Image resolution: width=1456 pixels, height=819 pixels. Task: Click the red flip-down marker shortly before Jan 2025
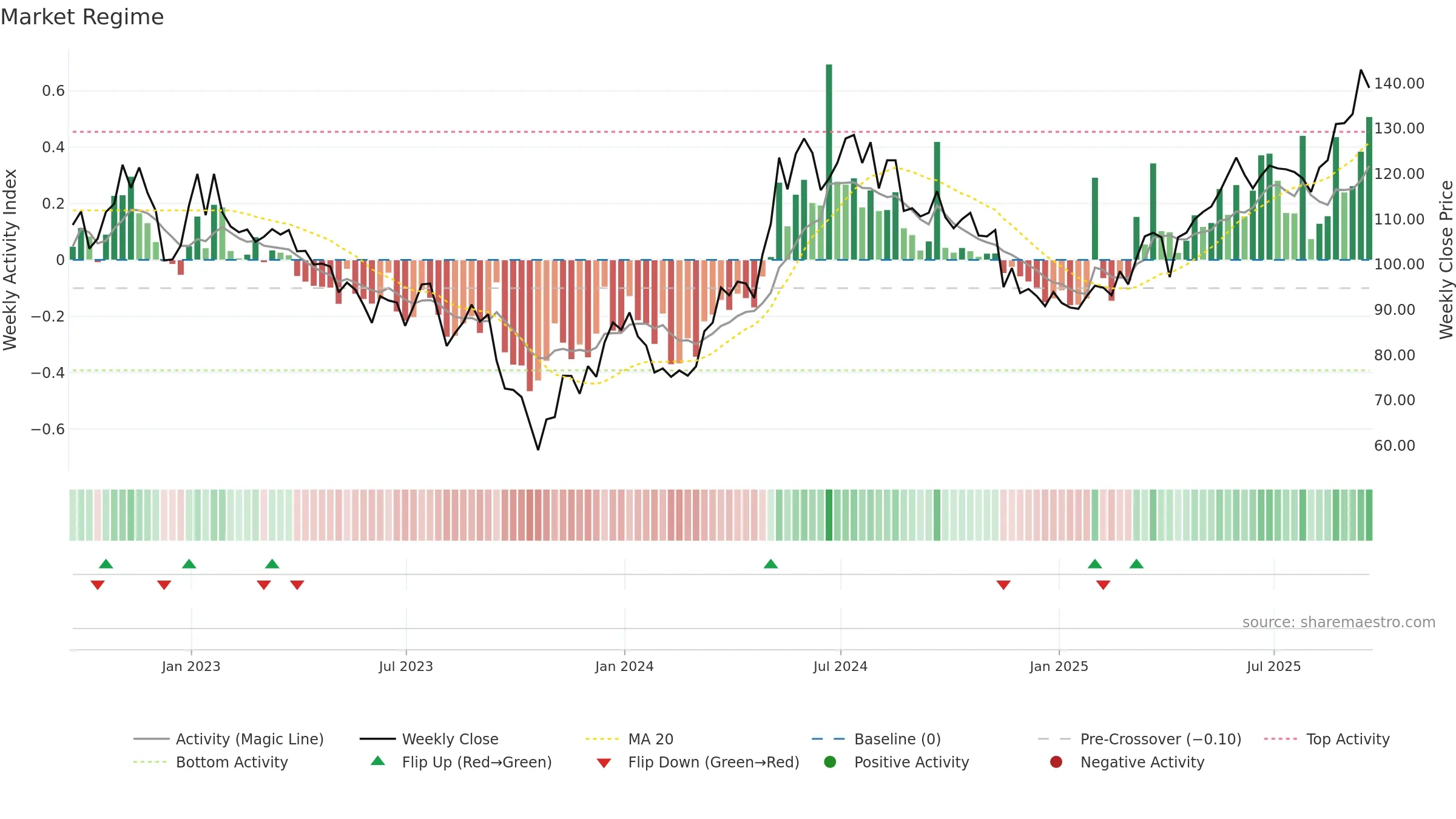click(x=1003, y=585)
